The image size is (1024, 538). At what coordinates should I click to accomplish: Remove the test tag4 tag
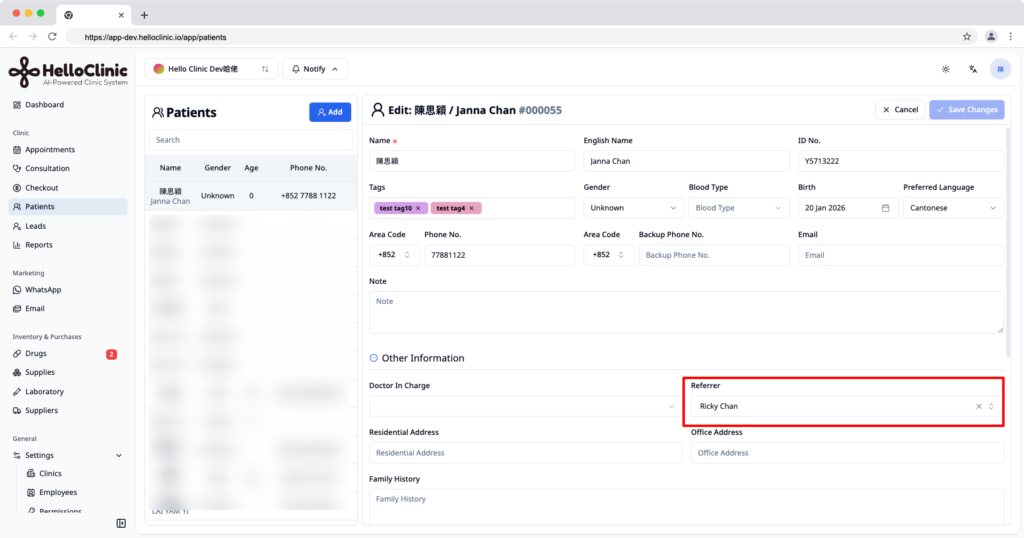pos(472,208)
